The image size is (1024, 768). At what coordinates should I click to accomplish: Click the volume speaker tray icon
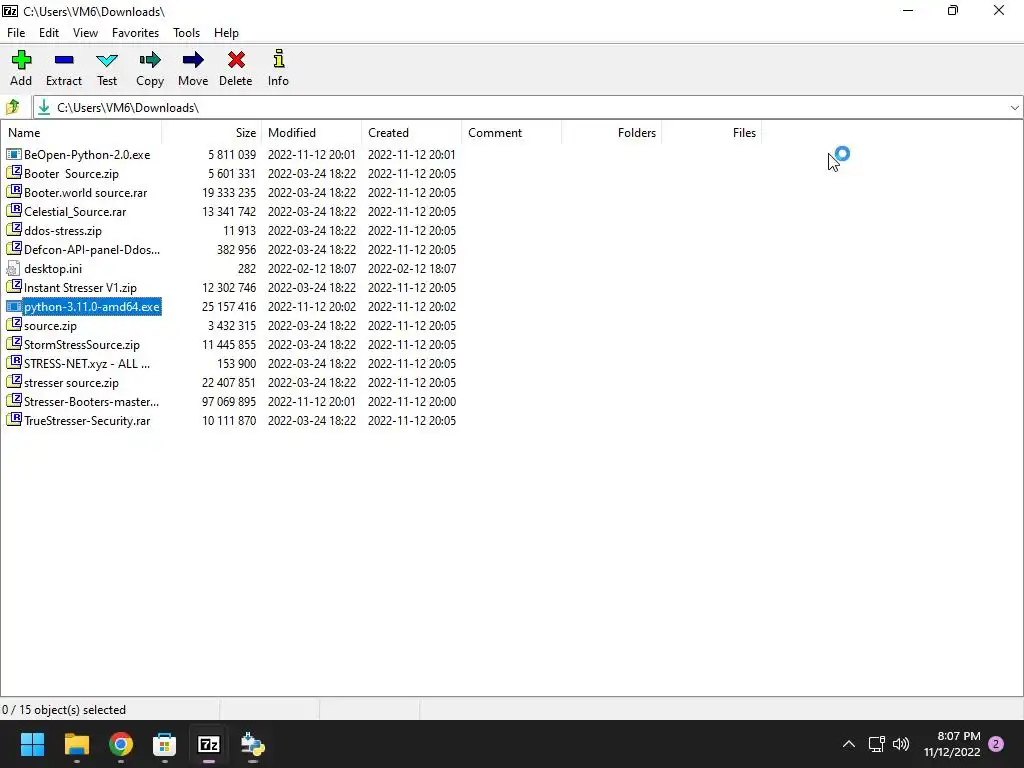(x=901, y=744)
